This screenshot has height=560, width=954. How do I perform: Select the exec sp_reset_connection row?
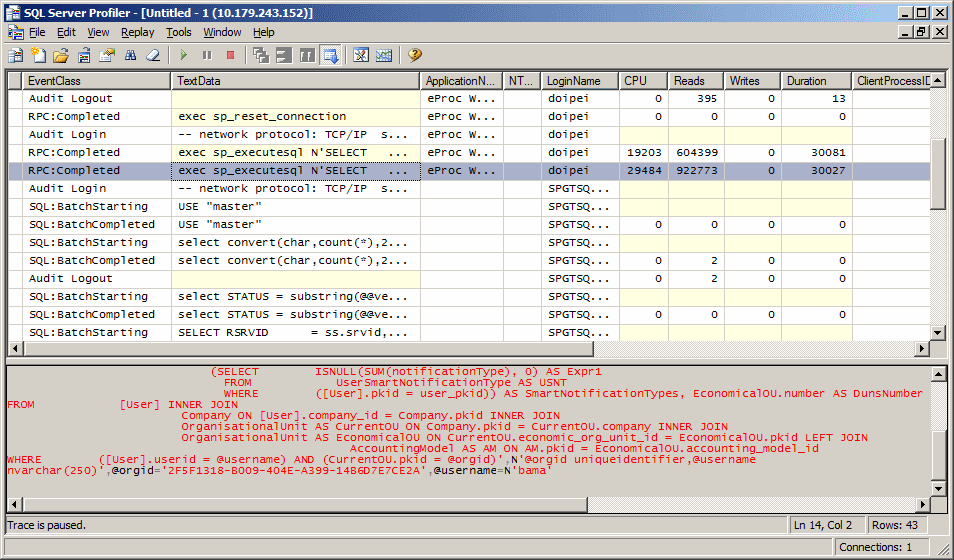469,116
